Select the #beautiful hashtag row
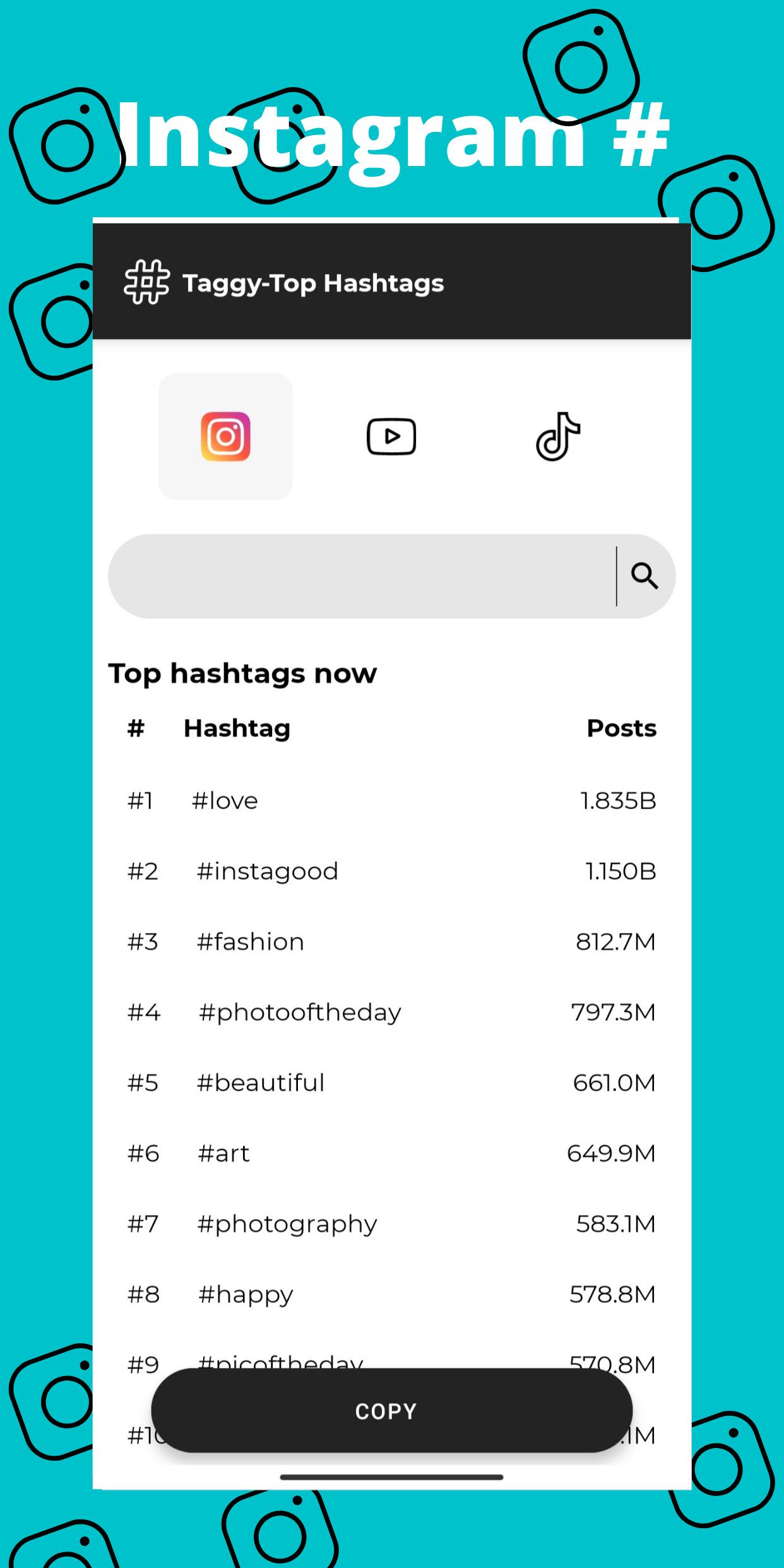This screenshot has width=784, height=1568. point(391,1083)
